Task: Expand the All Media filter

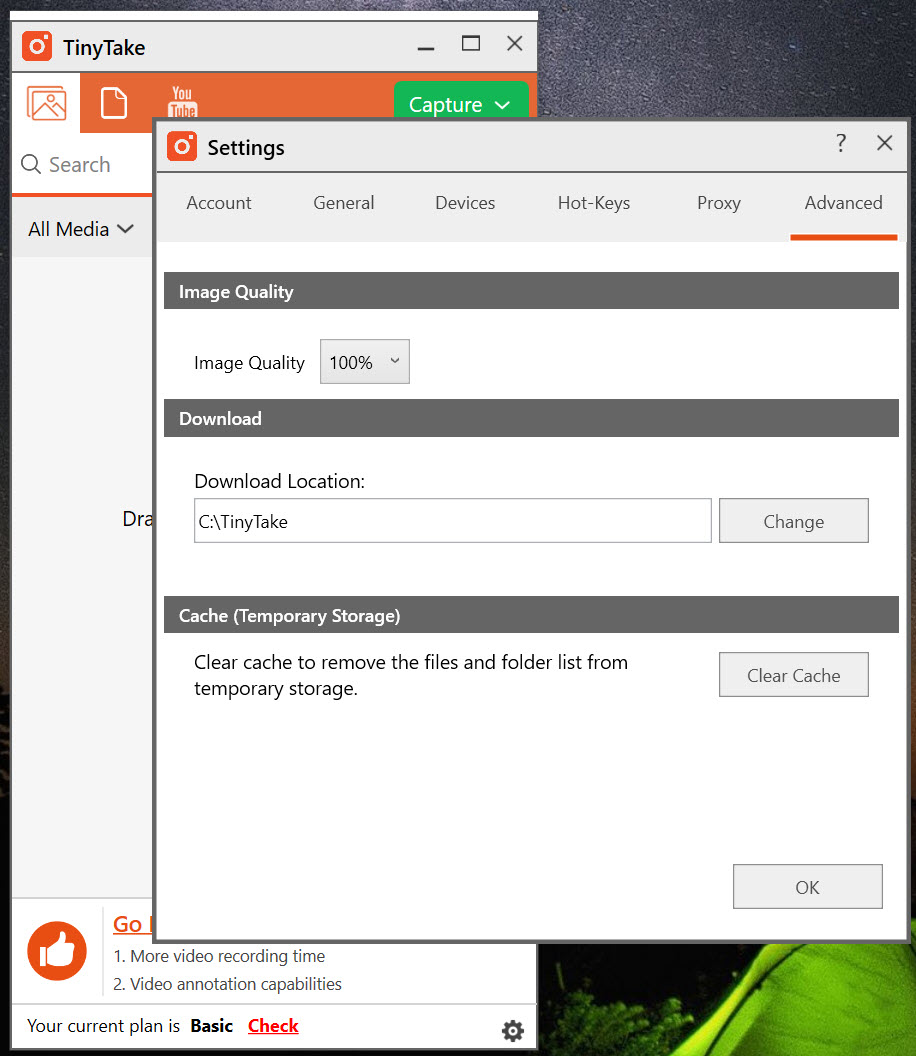Action: coord(80,229)
